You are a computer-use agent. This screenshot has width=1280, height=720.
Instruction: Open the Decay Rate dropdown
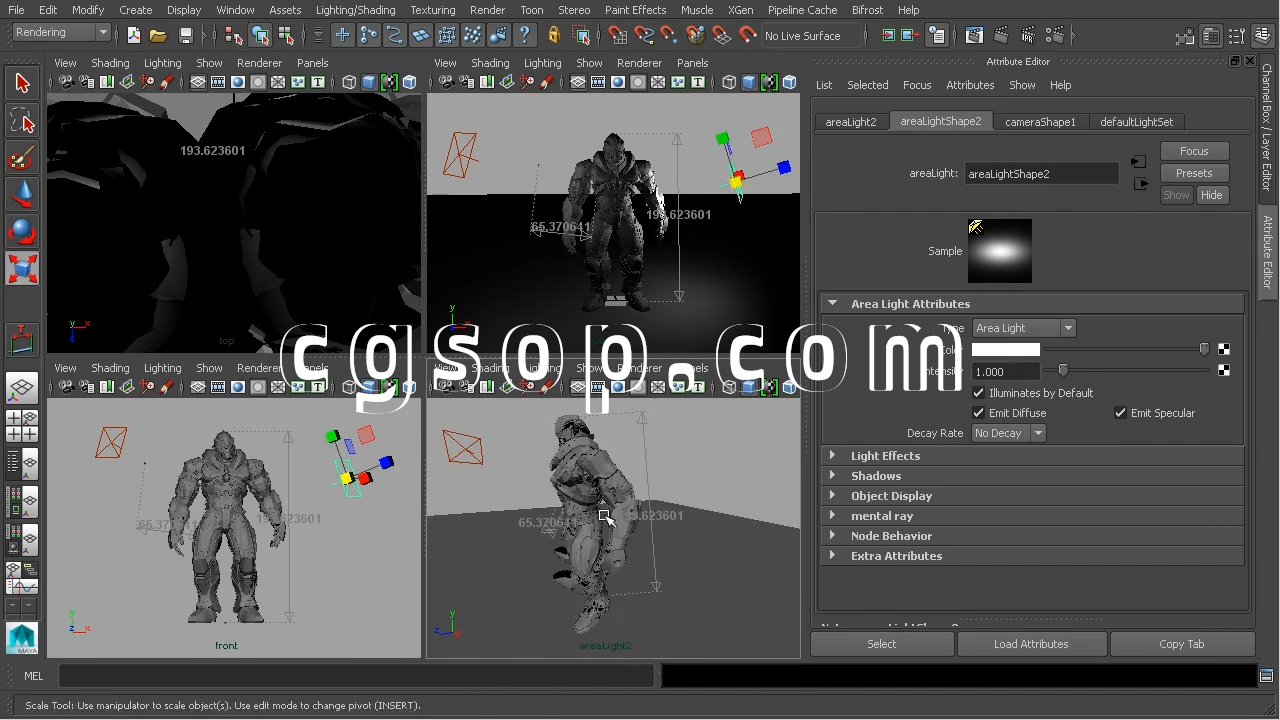pos(1009,433)
